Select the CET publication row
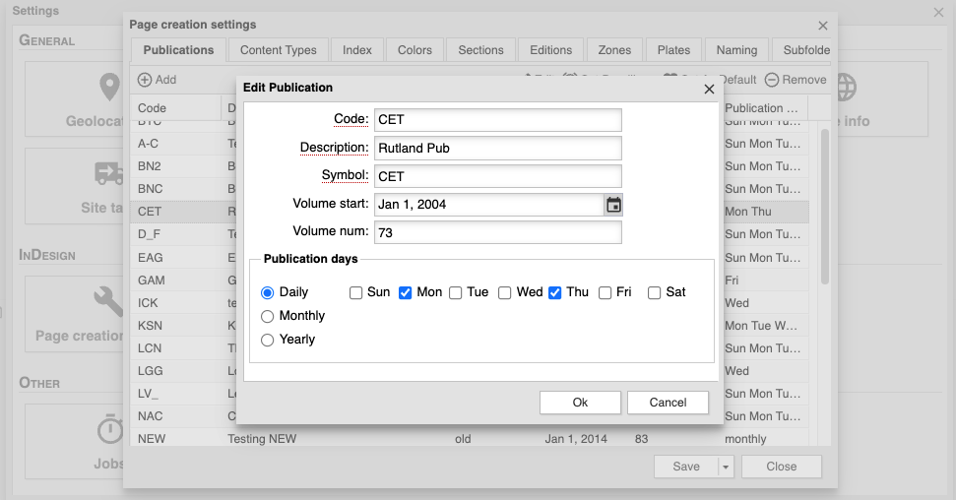Image resolution: width=956 pixels, height=500 pixels. [x=469, y=212]
